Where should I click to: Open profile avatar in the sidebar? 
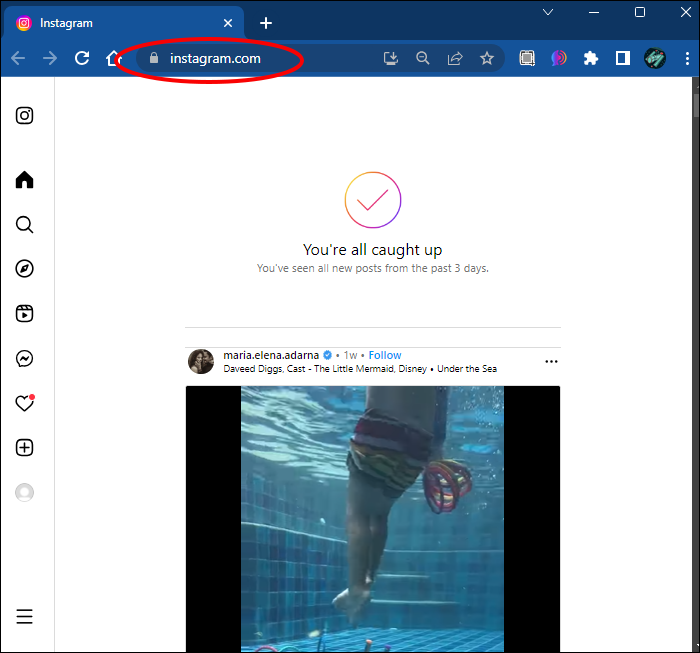pyautogui.click(x=24, y=492)
